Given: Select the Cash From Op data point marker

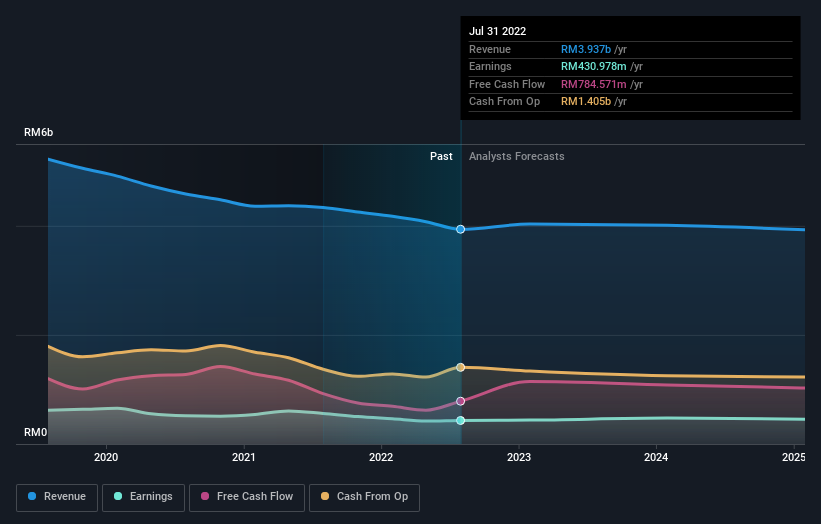Looking at the screenshot, I should click(460, 367).
